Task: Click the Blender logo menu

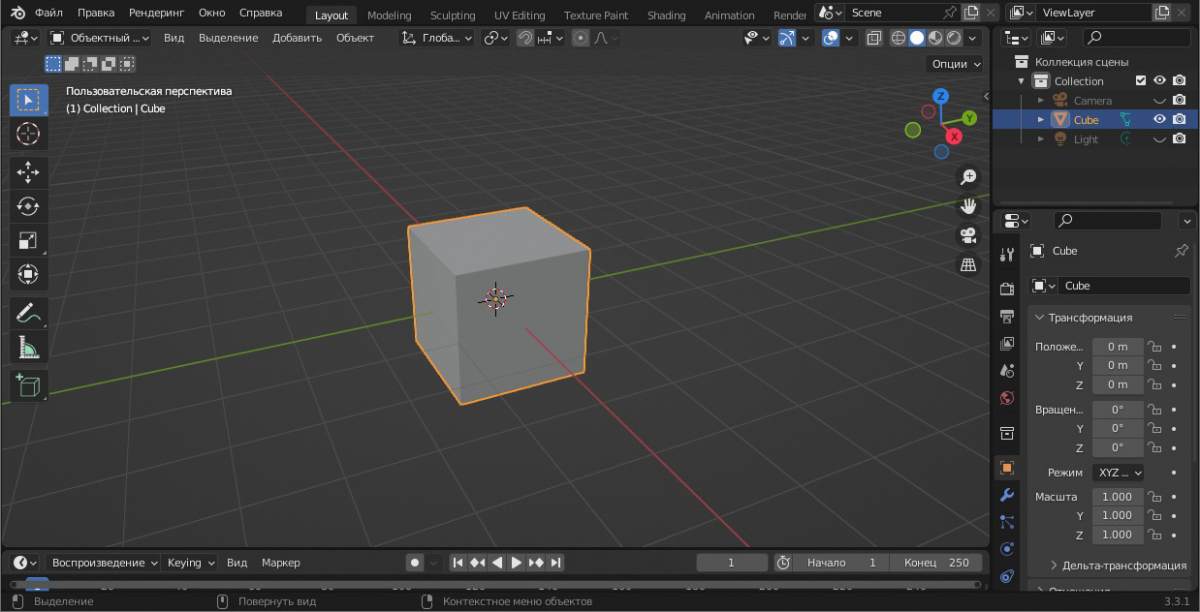Action: pos(17,14)
